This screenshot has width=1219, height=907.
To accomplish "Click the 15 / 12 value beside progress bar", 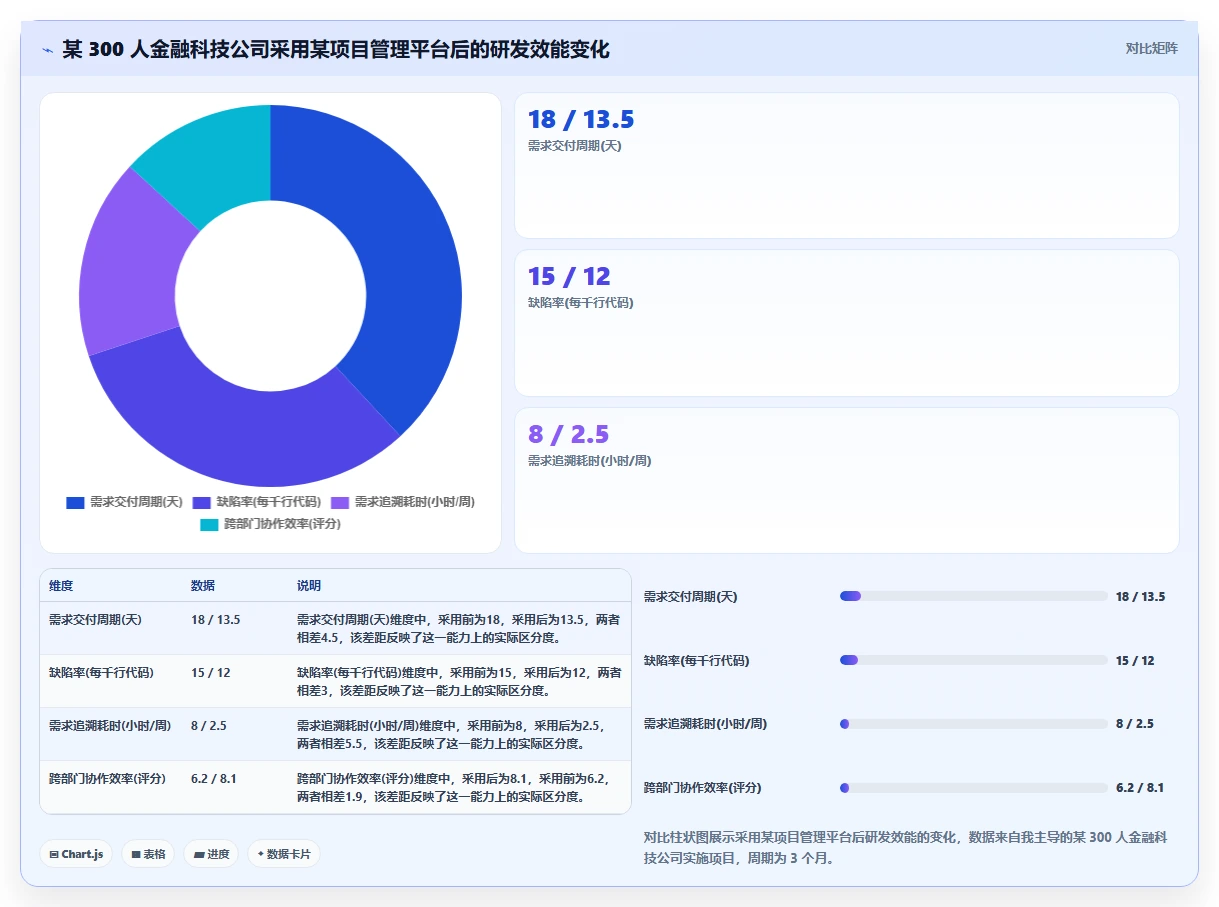I will (1135, 660).
